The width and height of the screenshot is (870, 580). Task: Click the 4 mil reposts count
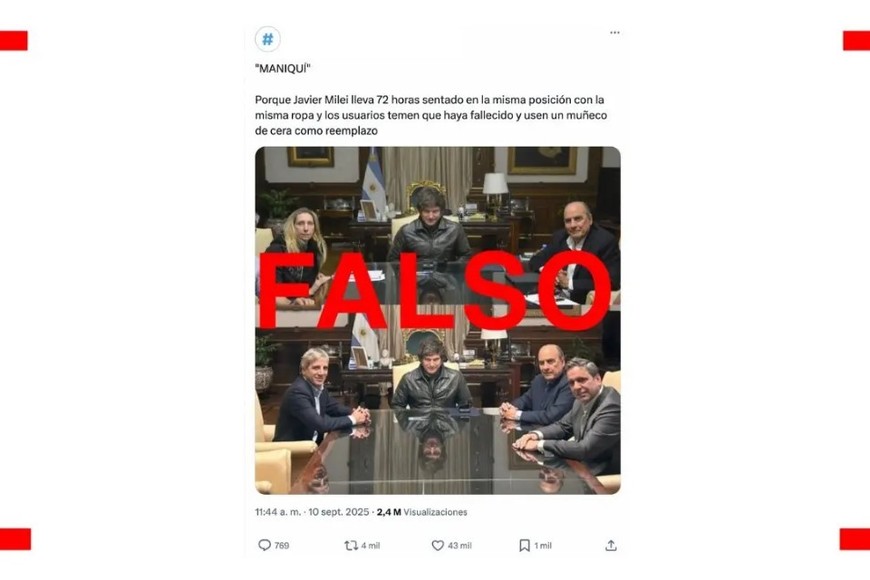[x=371, y=546]
